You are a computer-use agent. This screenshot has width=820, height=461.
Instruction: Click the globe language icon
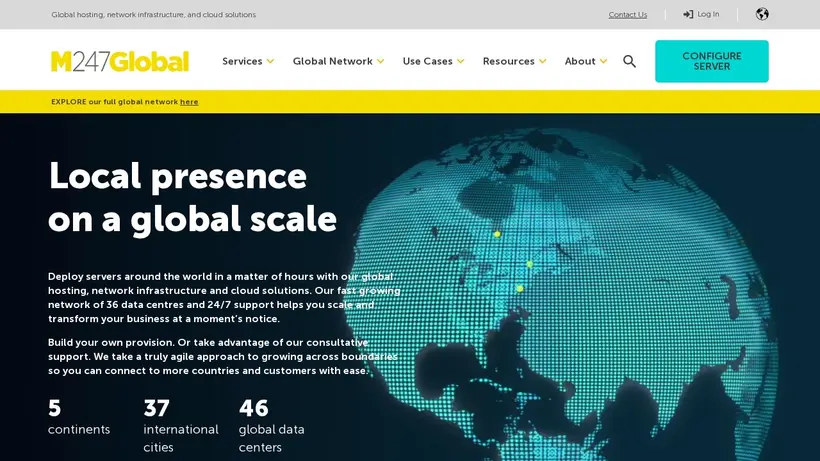(762, 14)
